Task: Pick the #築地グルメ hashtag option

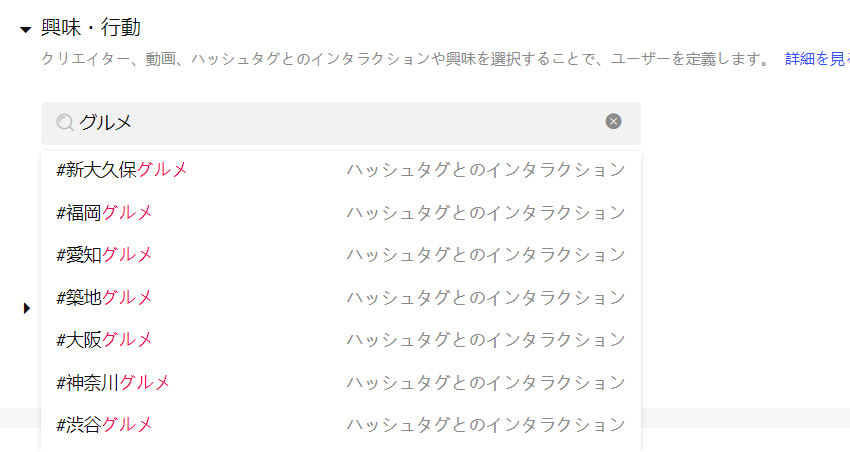Action: 340,297
